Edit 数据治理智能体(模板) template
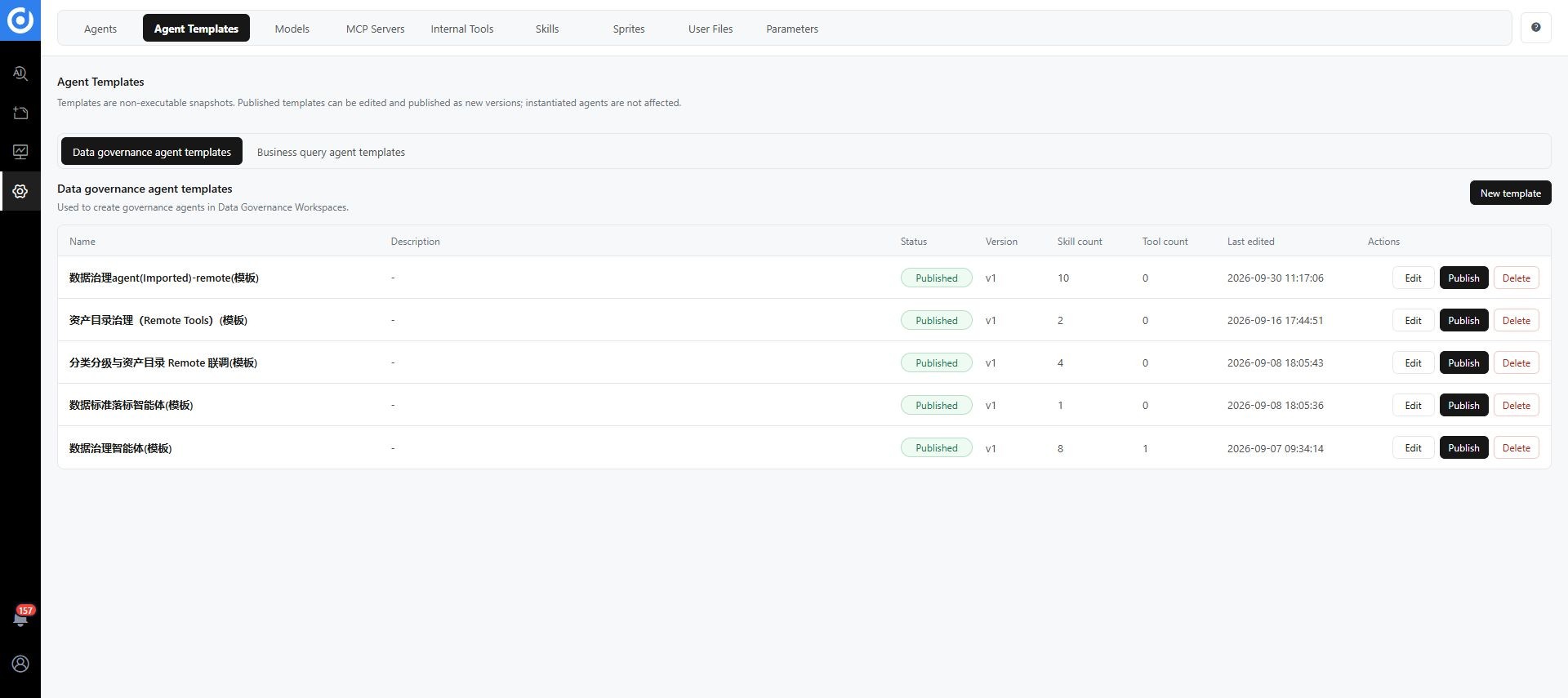 1413,447
